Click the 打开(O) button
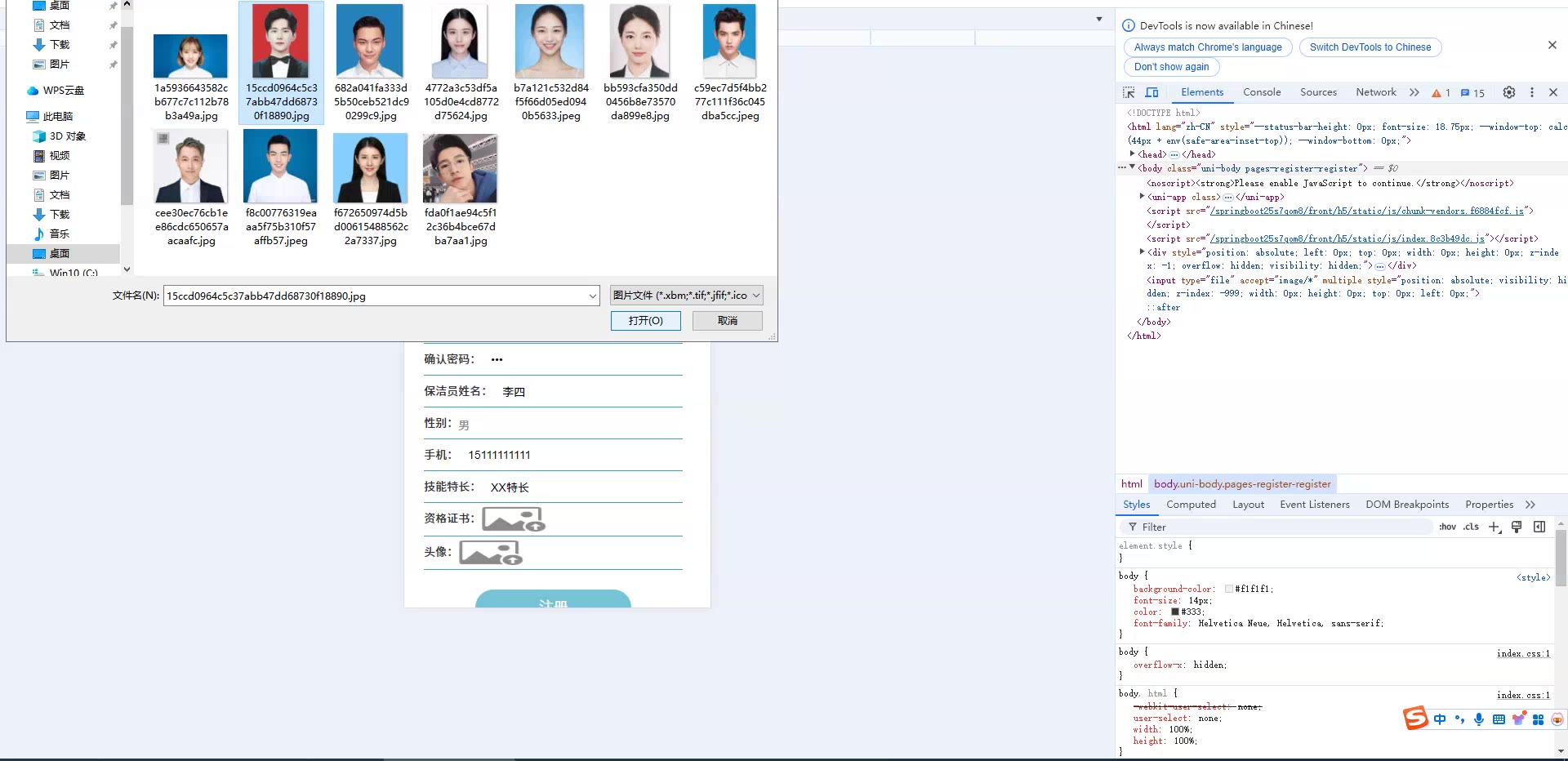Screen dimensions: 1568x761 (645, 321)
